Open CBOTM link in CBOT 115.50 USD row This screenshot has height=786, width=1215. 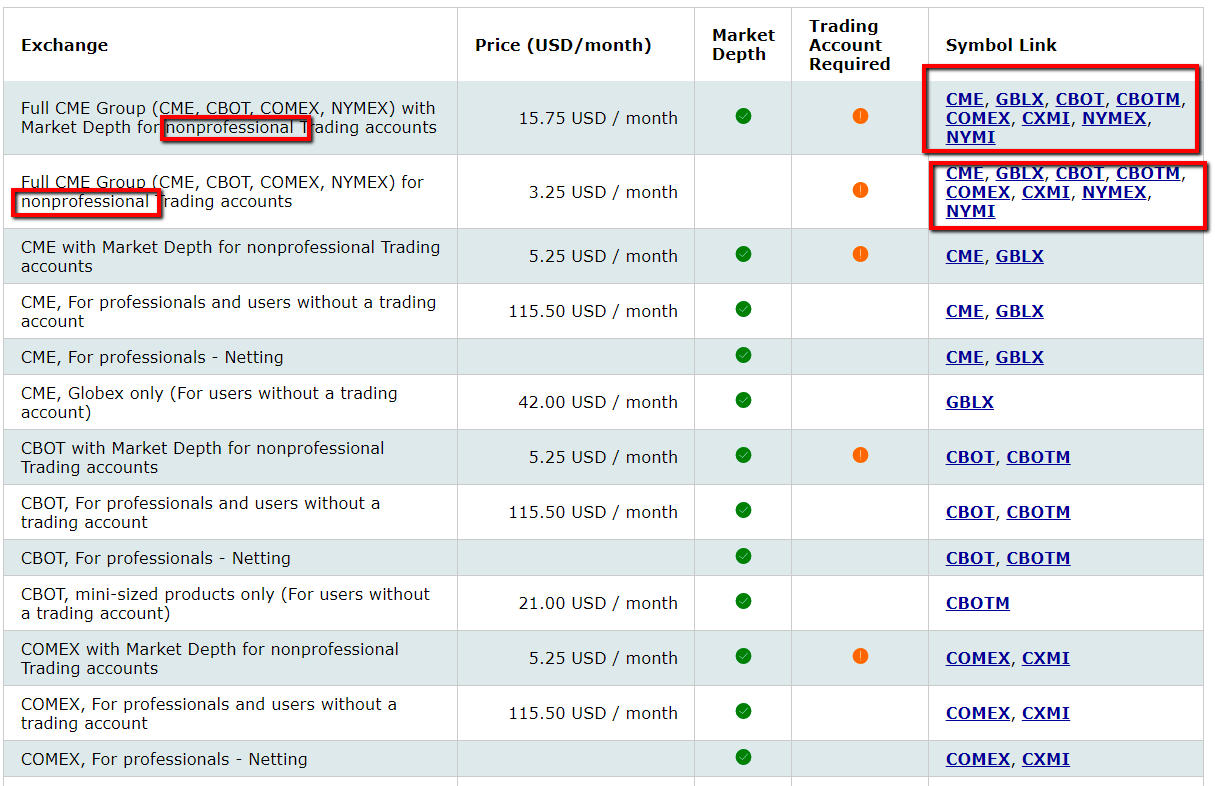click(1038, 512)
